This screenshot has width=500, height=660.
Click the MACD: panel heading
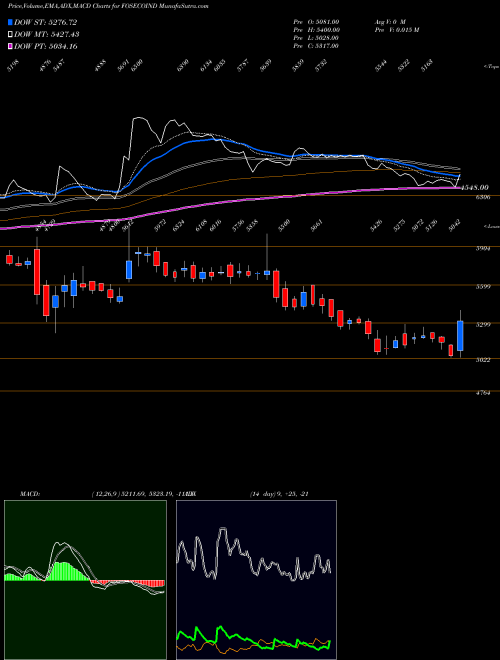pos(29,494)
